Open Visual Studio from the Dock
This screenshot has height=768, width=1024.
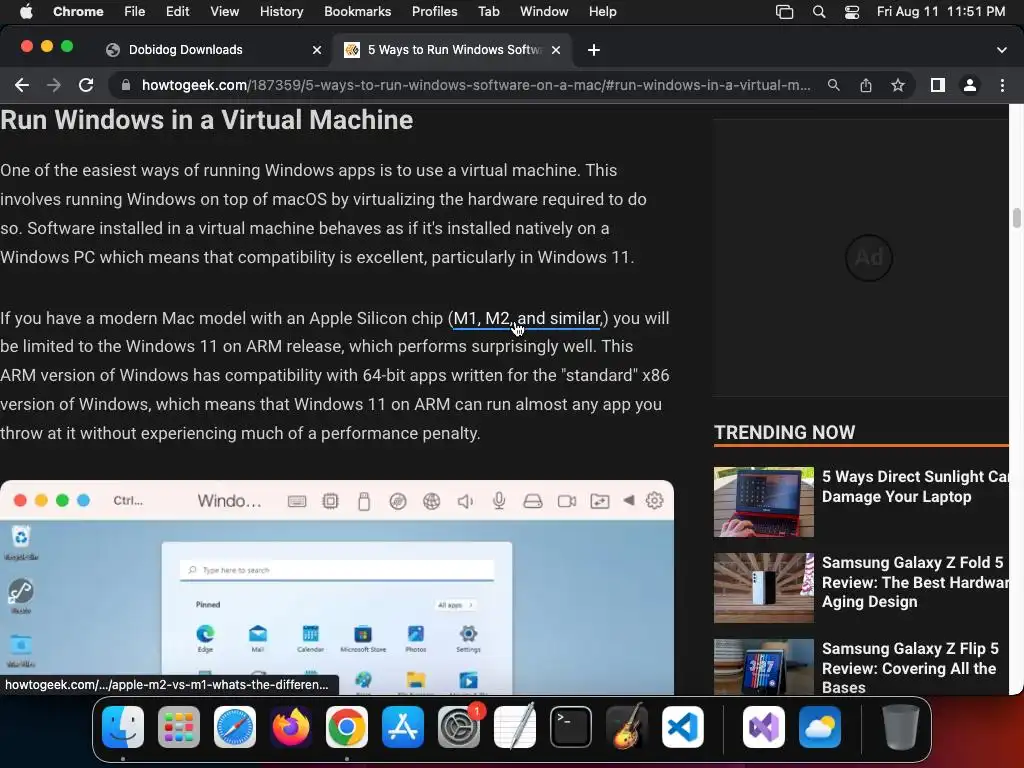click(763, 727)
